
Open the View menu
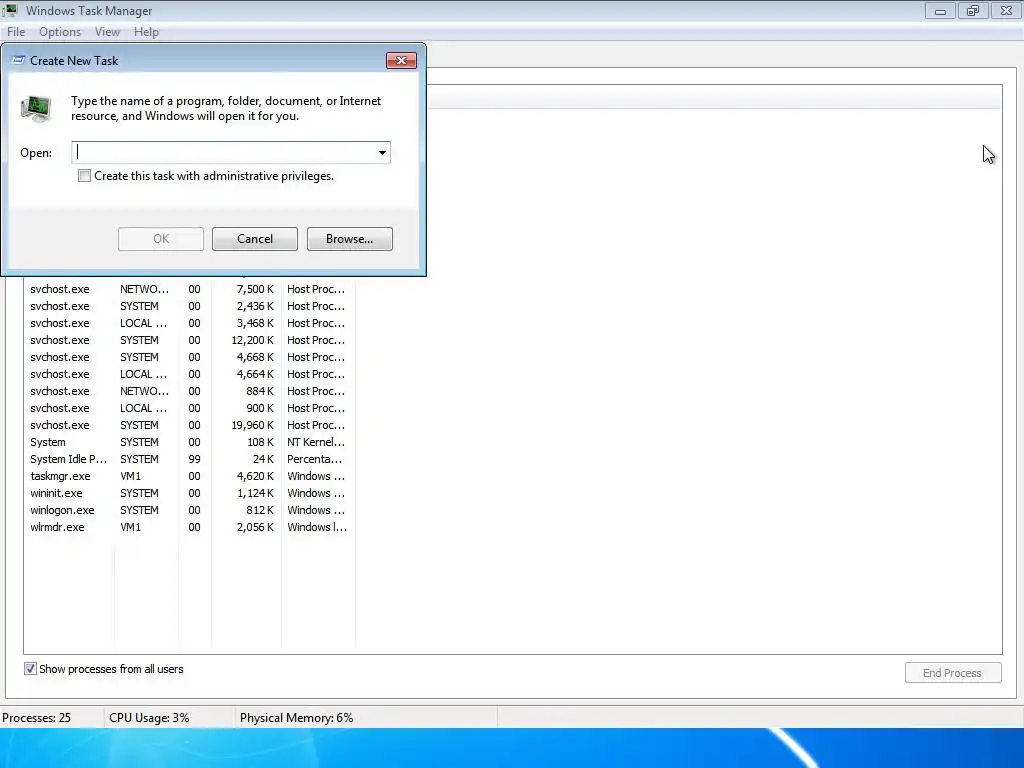click(x=107, y=32)
